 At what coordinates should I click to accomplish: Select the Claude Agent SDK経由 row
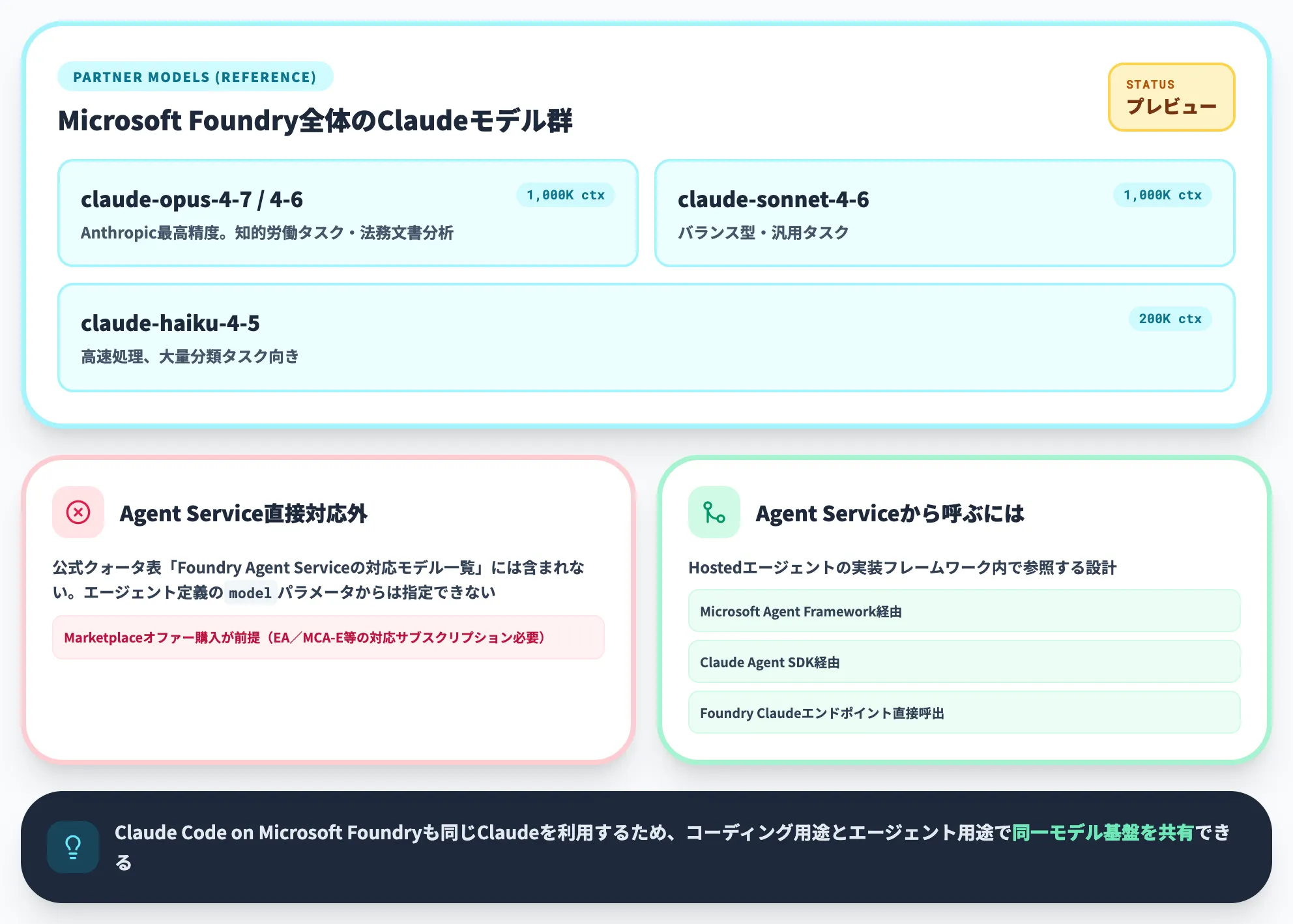[964, 662]
